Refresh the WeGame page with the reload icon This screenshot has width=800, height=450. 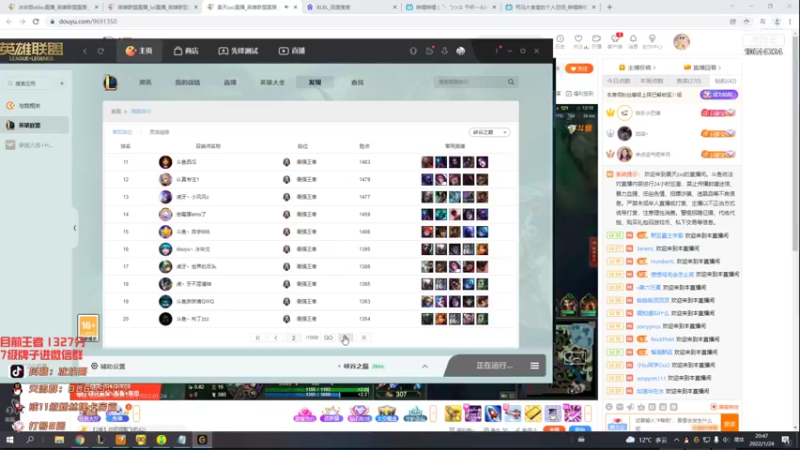click(101, 51)
